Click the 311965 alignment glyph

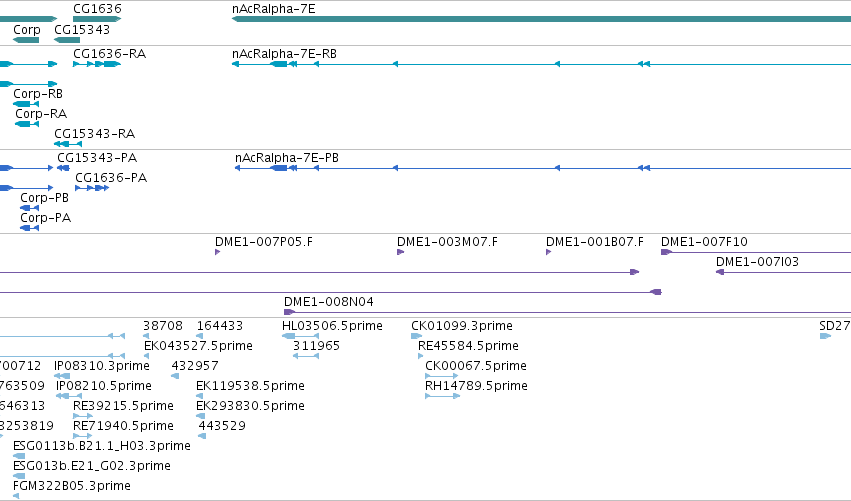coord(306,356)
